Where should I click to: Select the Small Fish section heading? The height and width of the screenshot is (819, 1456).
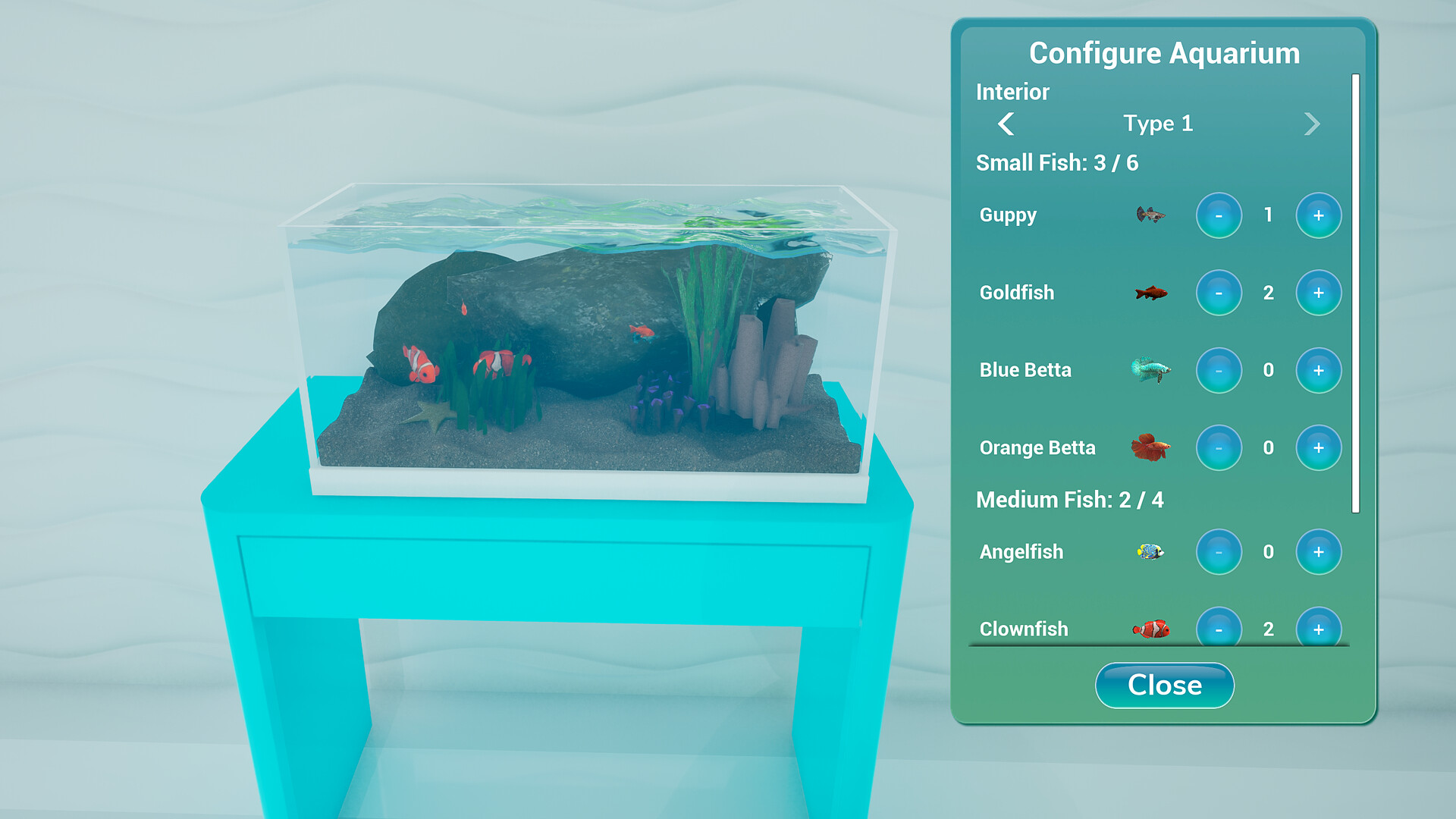pyautogui.click(x=1057, y=162)
